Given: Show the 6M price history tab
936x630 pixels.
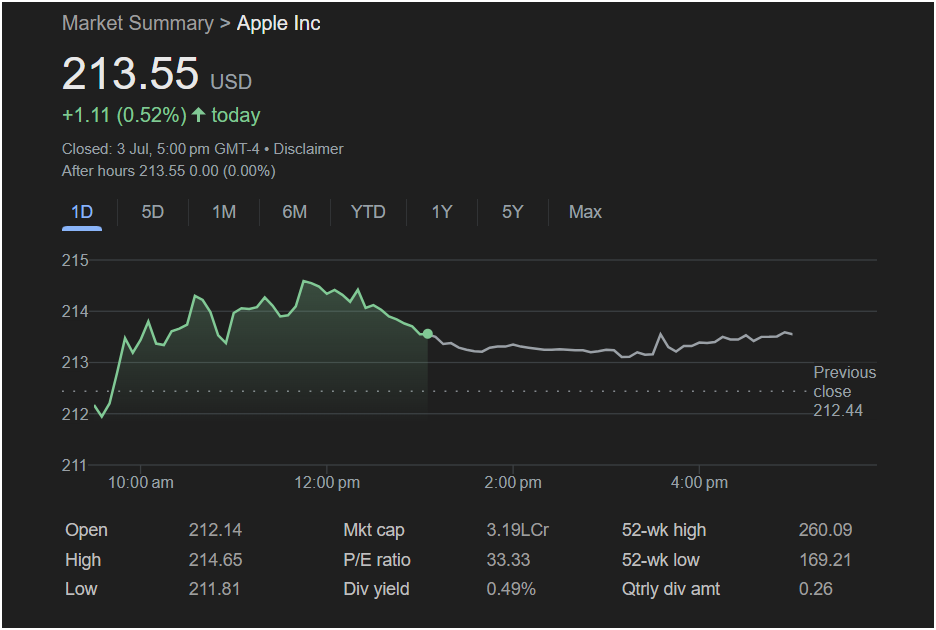Looking at the screenshot, I should point(295,212).
